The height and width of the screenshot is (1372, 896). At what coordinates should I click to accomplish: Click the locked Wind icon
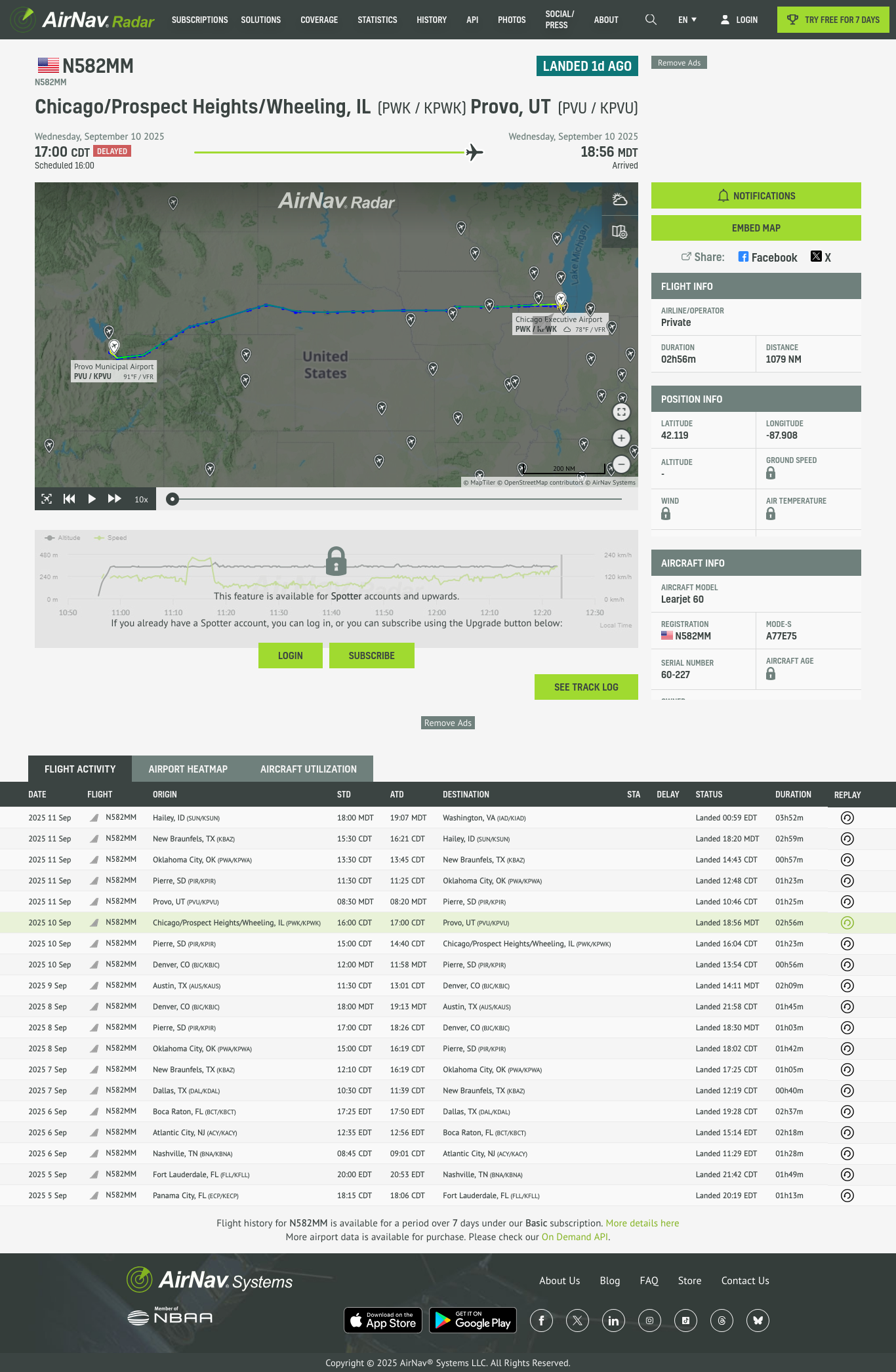(x=666, y=514)
